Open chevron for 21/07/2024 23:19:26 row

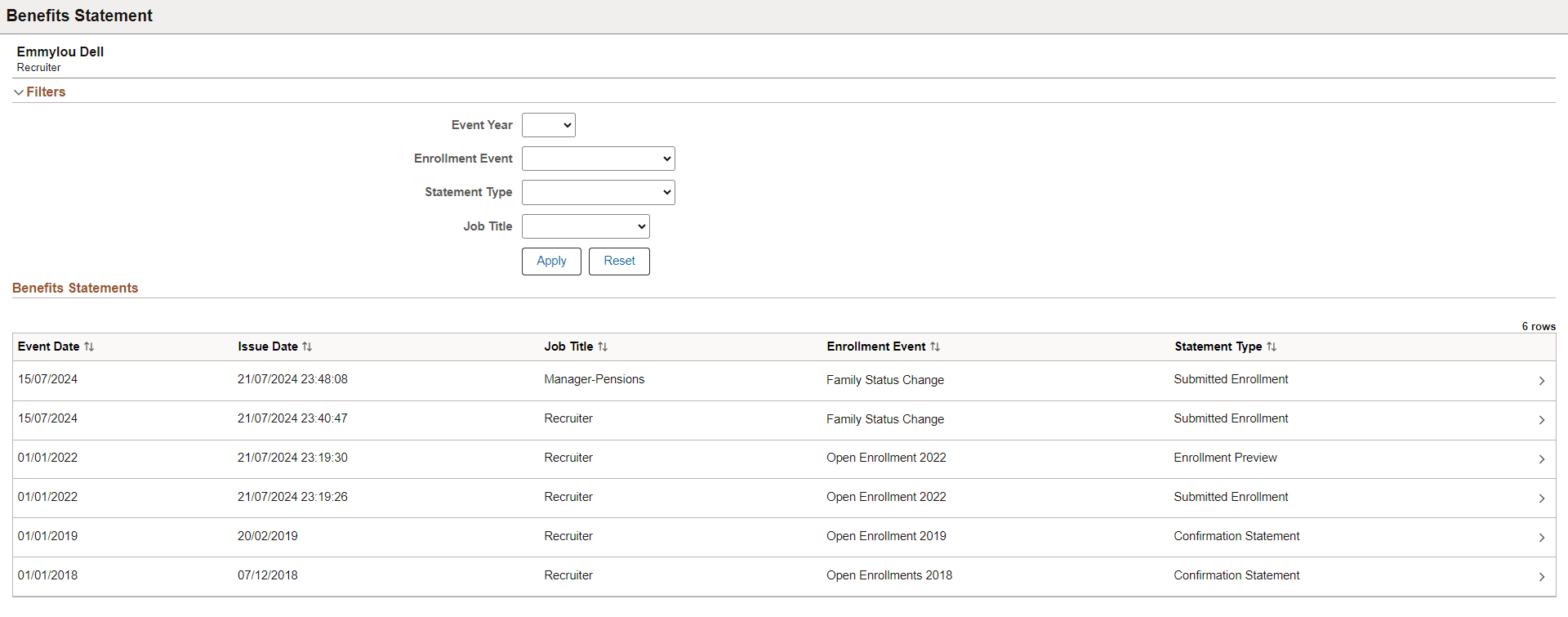1542,499
